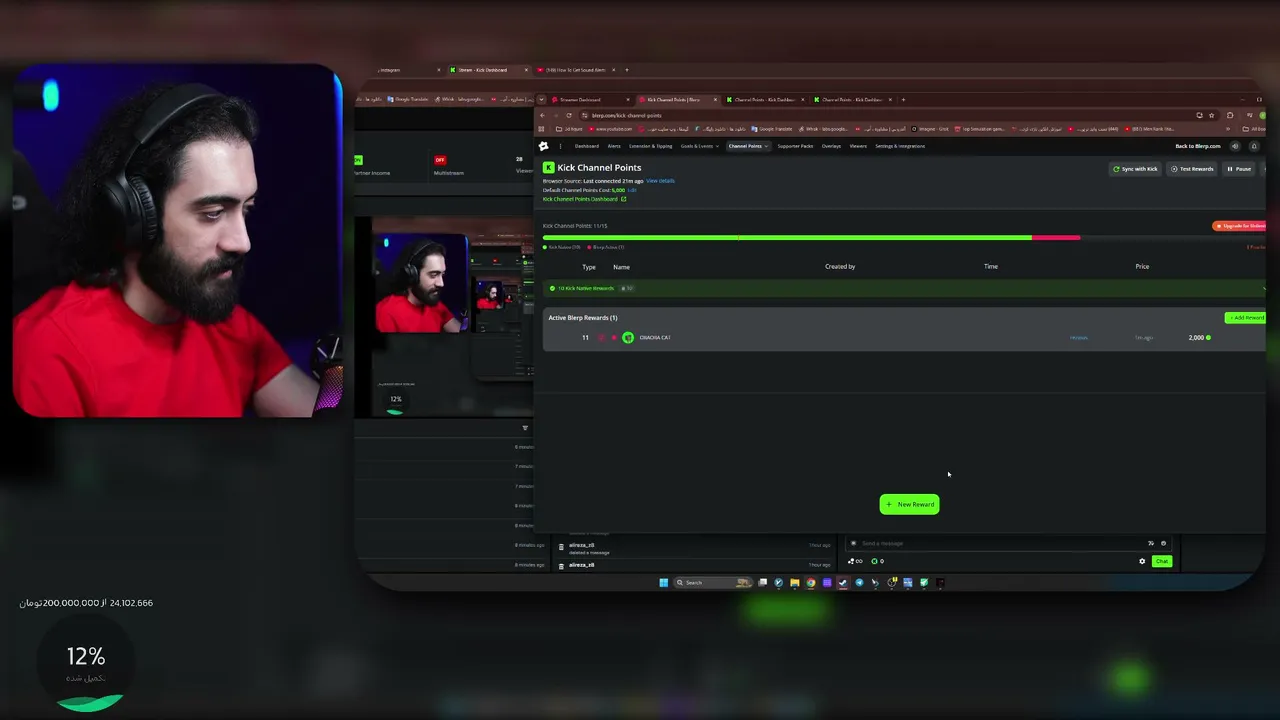Click the green New Reward button
The width and height of the screenshot is (1280, 720).
tap(909, 504)
